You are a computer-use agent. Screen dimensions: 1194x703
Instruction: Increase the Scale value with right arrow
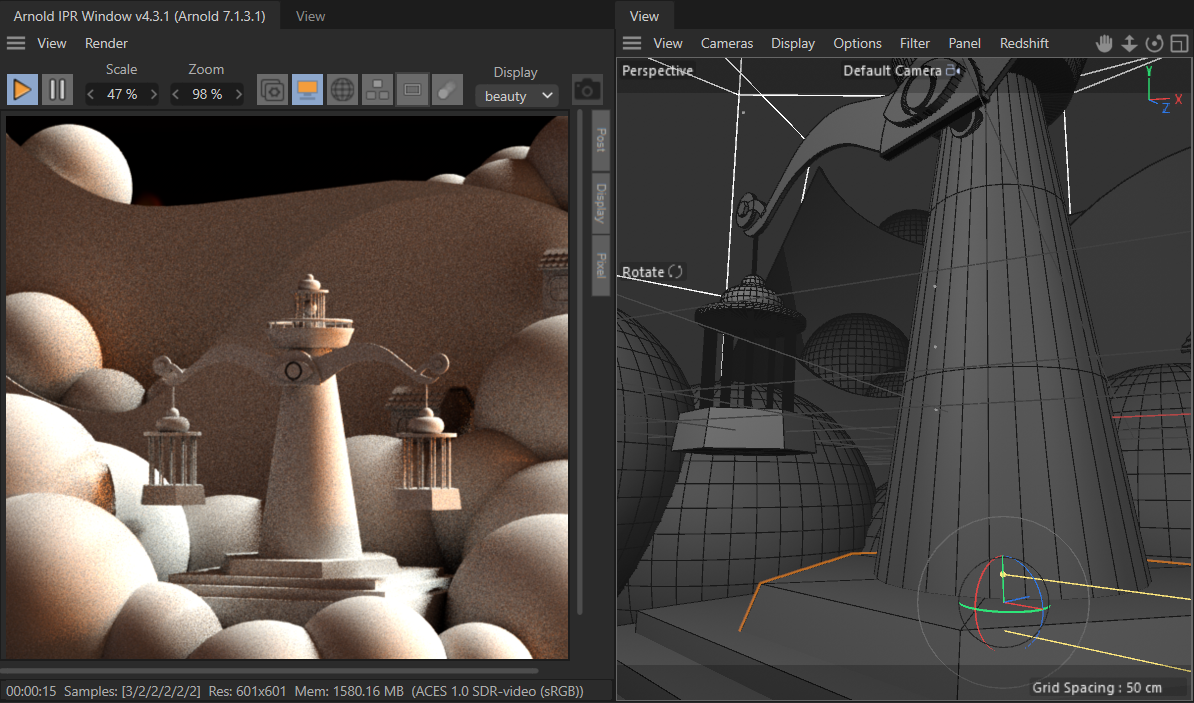[x=153, y=94]
